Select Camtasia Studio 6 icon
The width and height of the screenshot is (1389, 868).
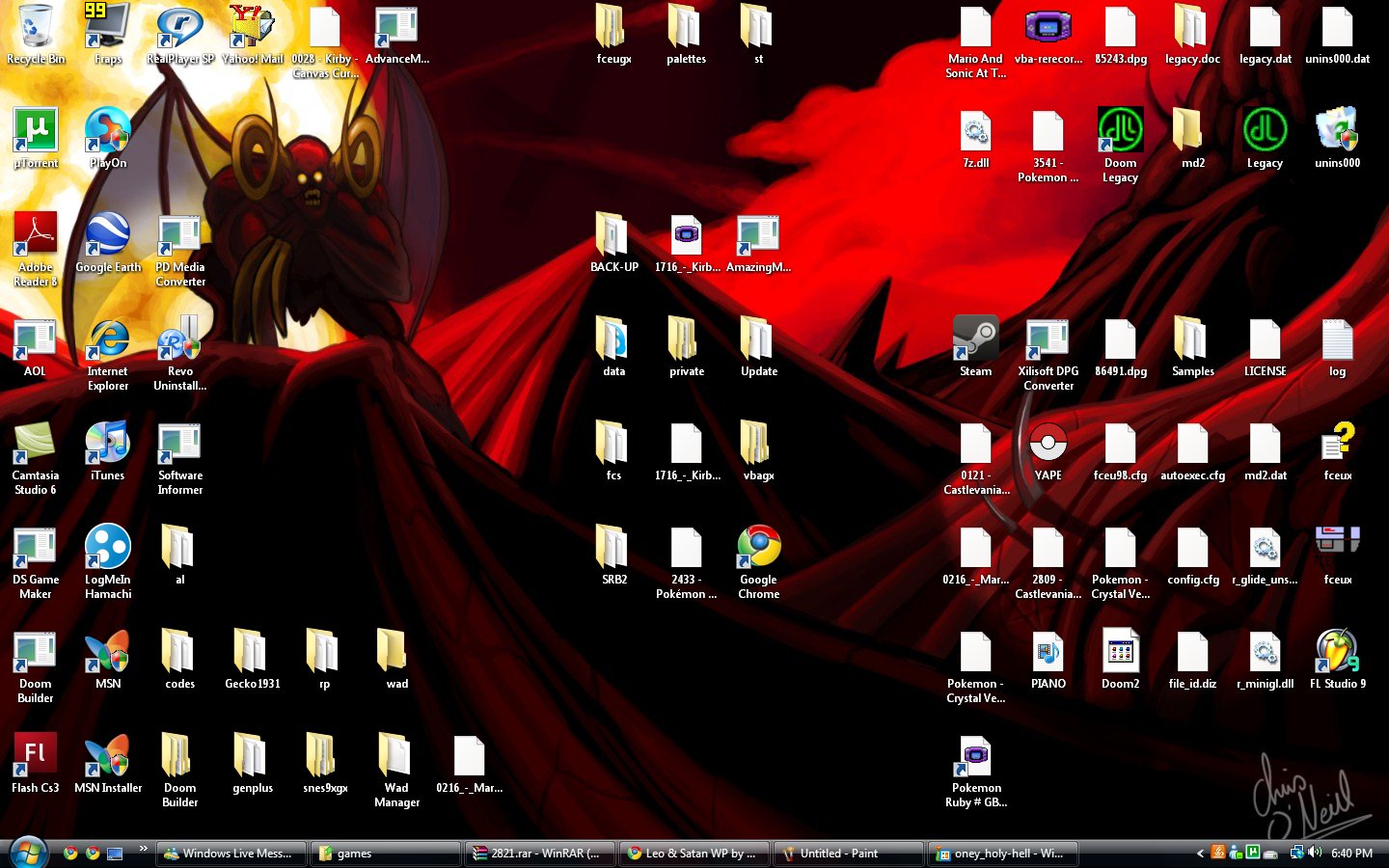[x=36, y=458]
